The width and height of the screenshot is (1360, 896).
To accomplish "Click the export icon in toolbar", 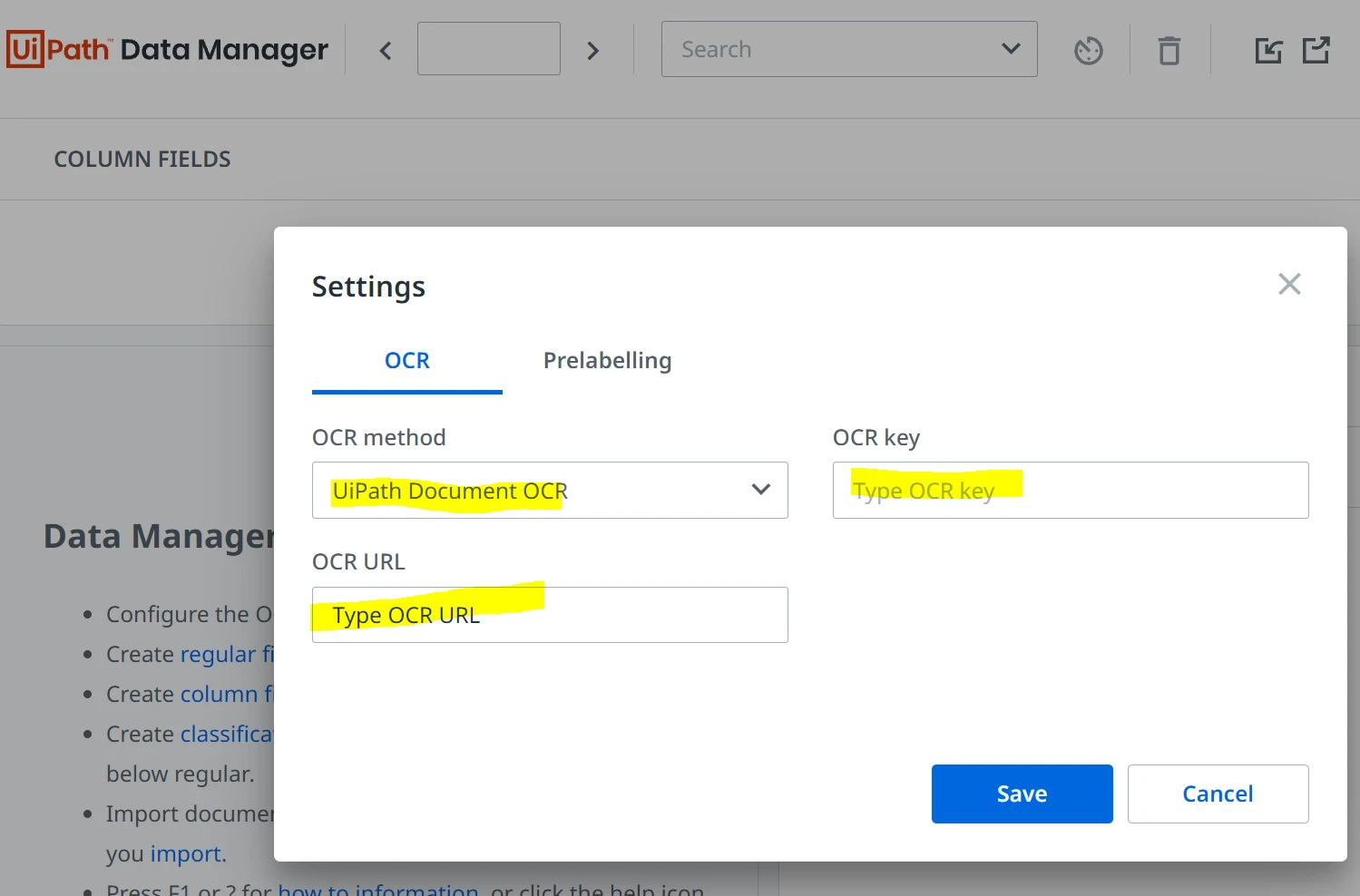I will click(1316, 50).
